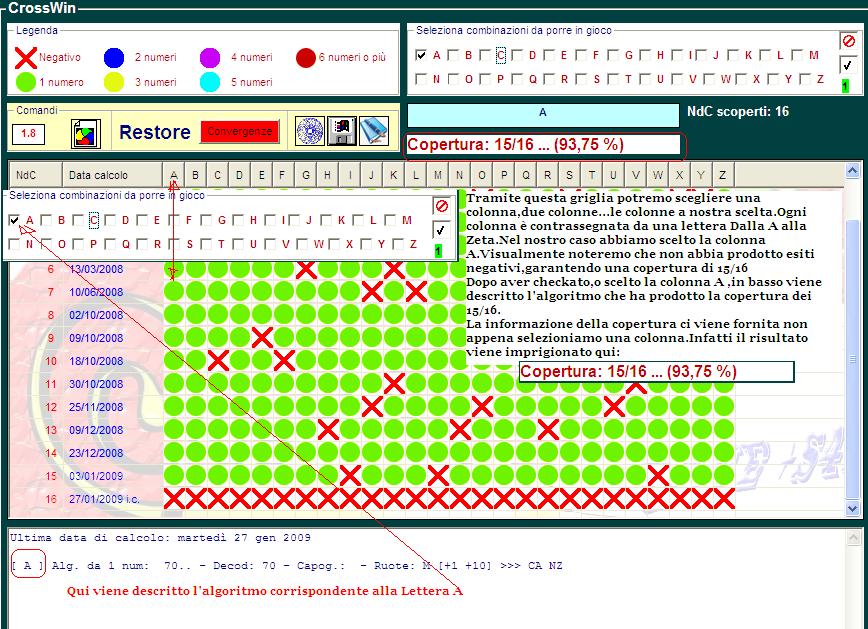
Task: Click the date 23/12/2008 in row 14
Action: [96, 453]
